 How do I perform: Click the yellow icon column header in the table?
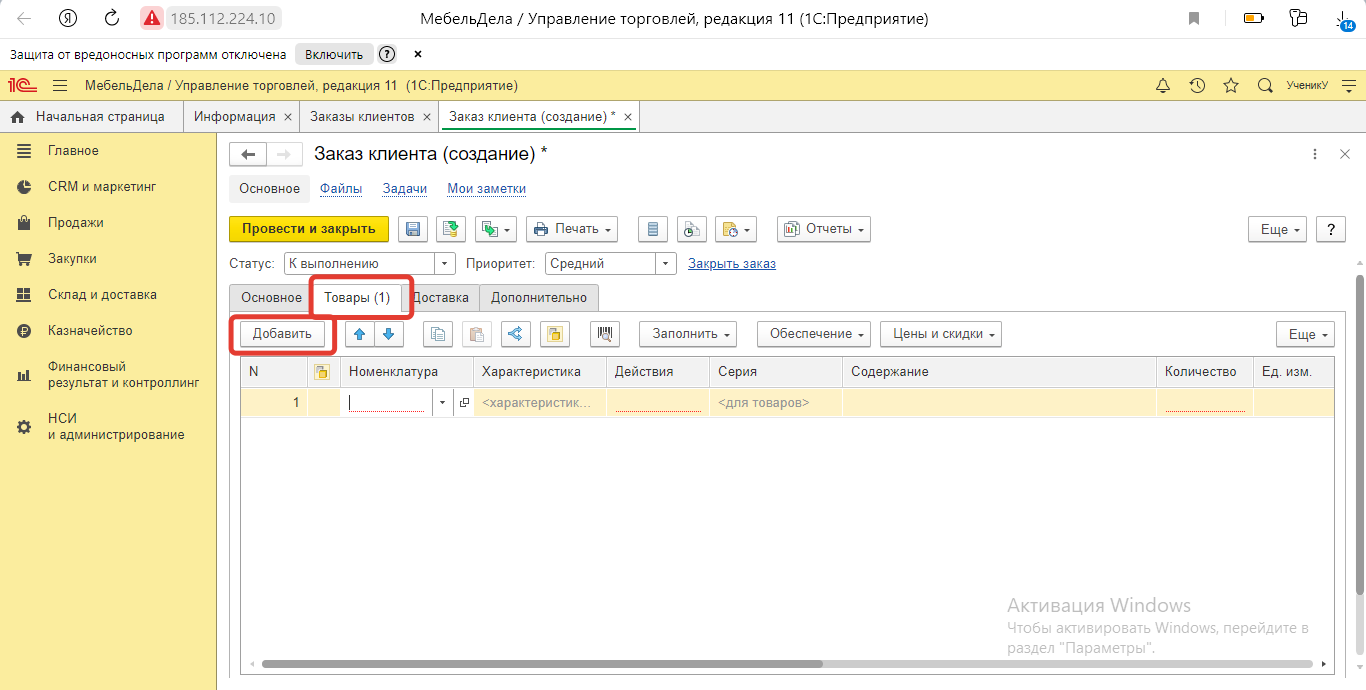click(x=322, y=371)
